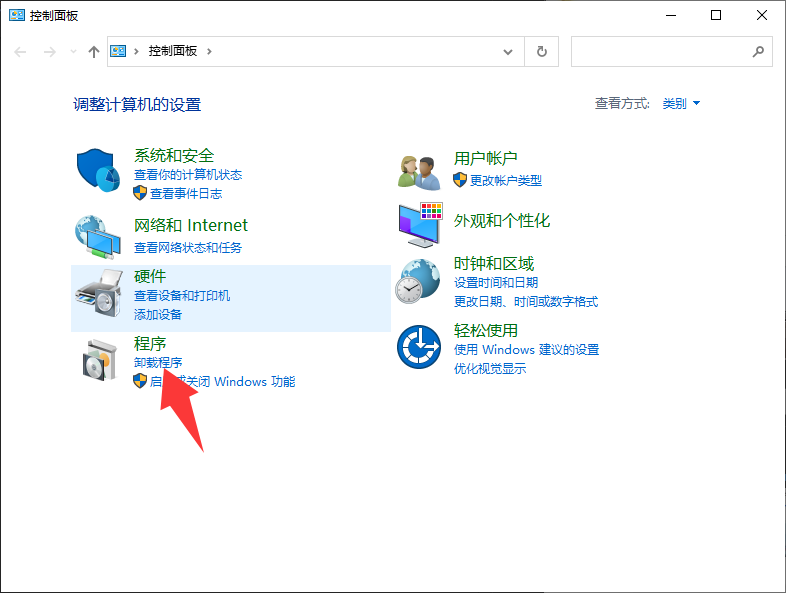Open the 卸载程序 link
The image size is (786, 593).
coord(158,362)
